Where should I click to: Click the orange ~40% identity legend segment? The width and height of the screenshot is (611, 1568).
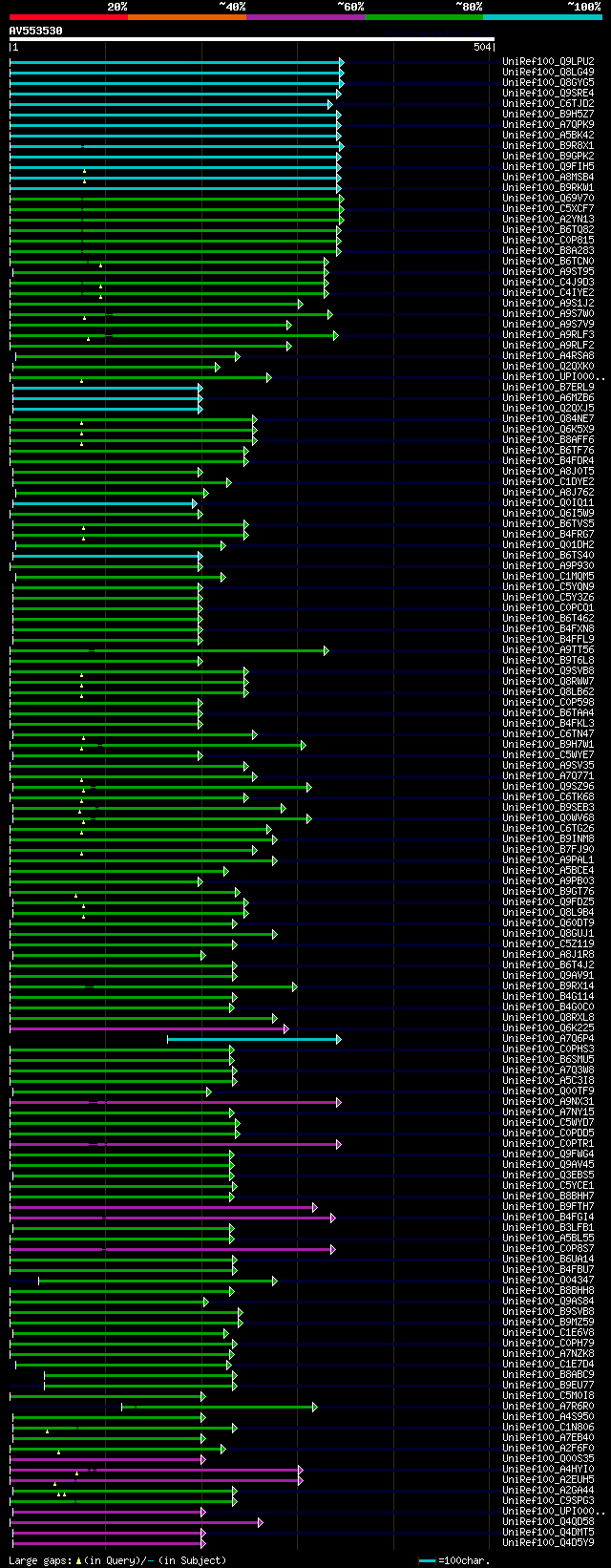click(x=187, y=16)
